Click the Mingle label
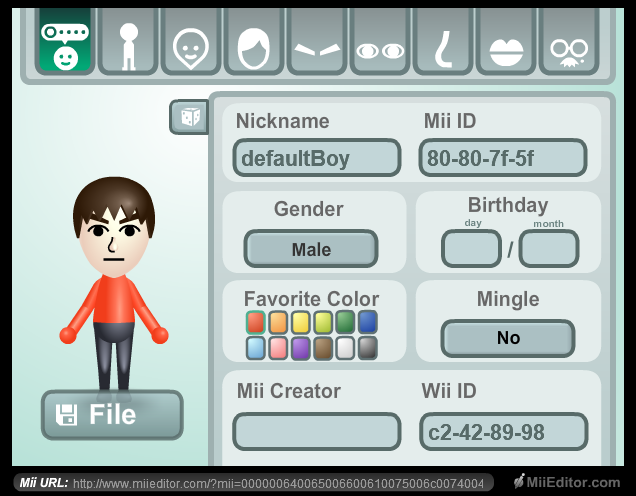 (508, 300)
